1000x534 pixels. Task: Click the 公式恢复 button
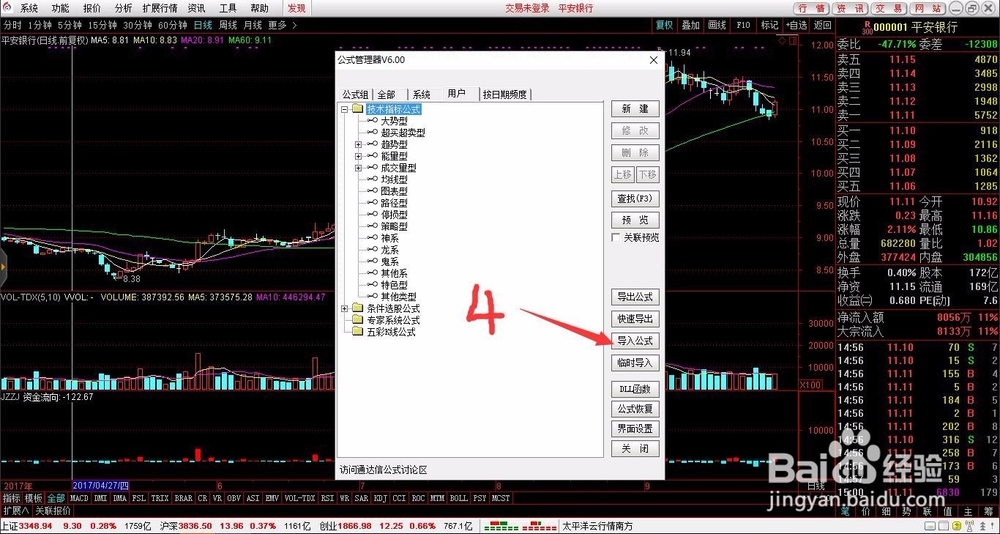pyautogui.click(x=635, y=409)
